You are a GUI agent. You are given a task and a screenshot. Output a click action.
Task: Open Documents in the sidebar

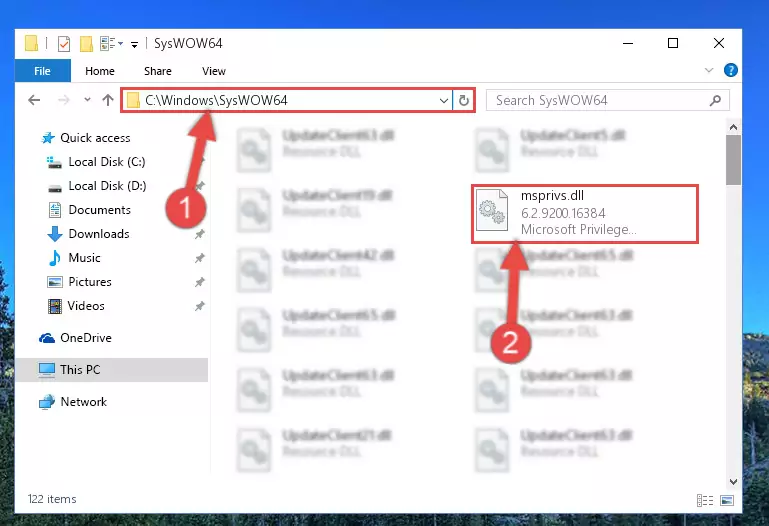click(x=100, y=210)
